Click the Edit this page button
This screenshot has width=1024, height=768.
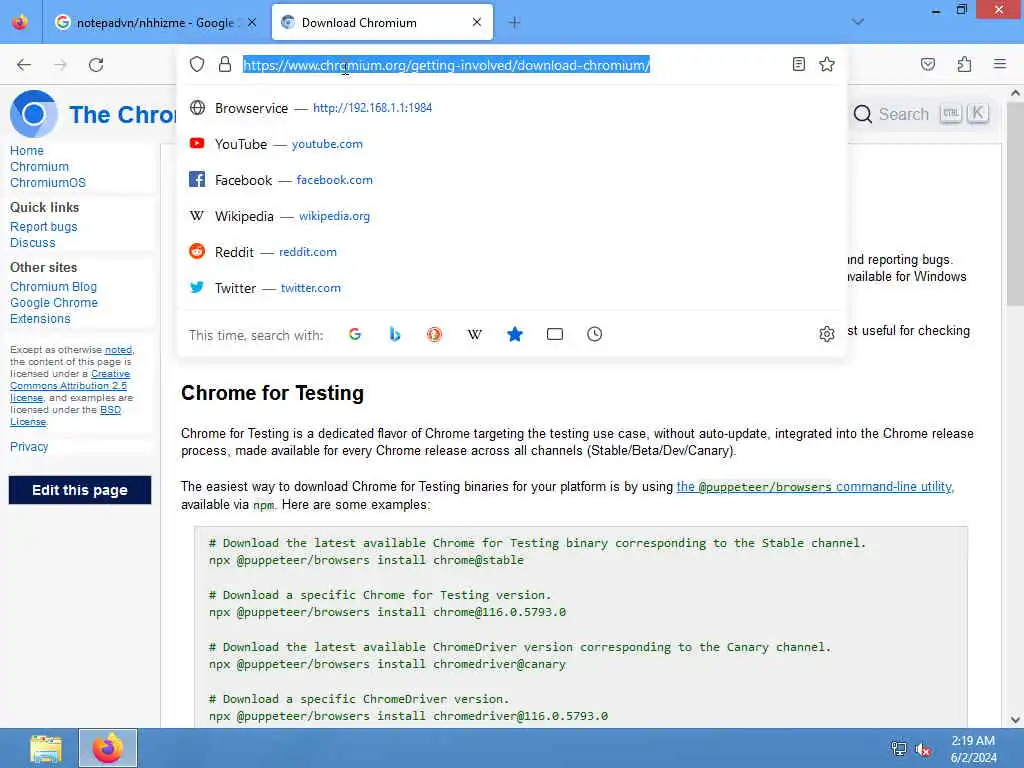pos(80,490)
